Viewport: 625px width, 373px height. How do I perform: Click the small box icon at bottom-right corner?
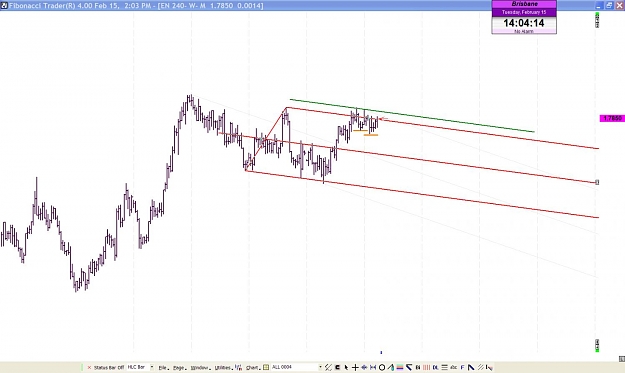point(621,359)
